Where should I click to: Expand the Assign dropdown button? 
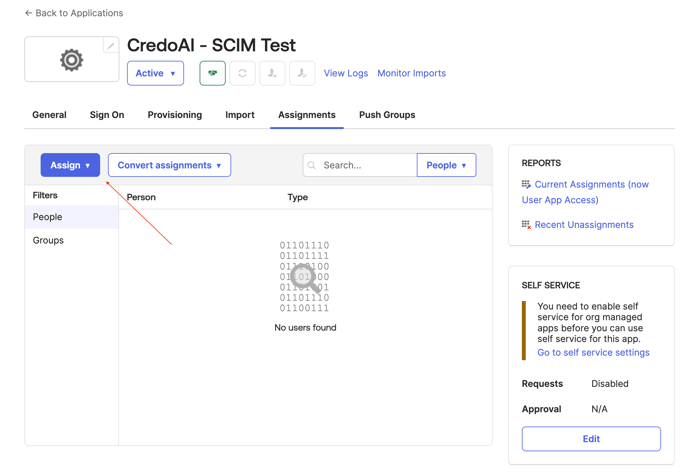click(x=70, y=165)
